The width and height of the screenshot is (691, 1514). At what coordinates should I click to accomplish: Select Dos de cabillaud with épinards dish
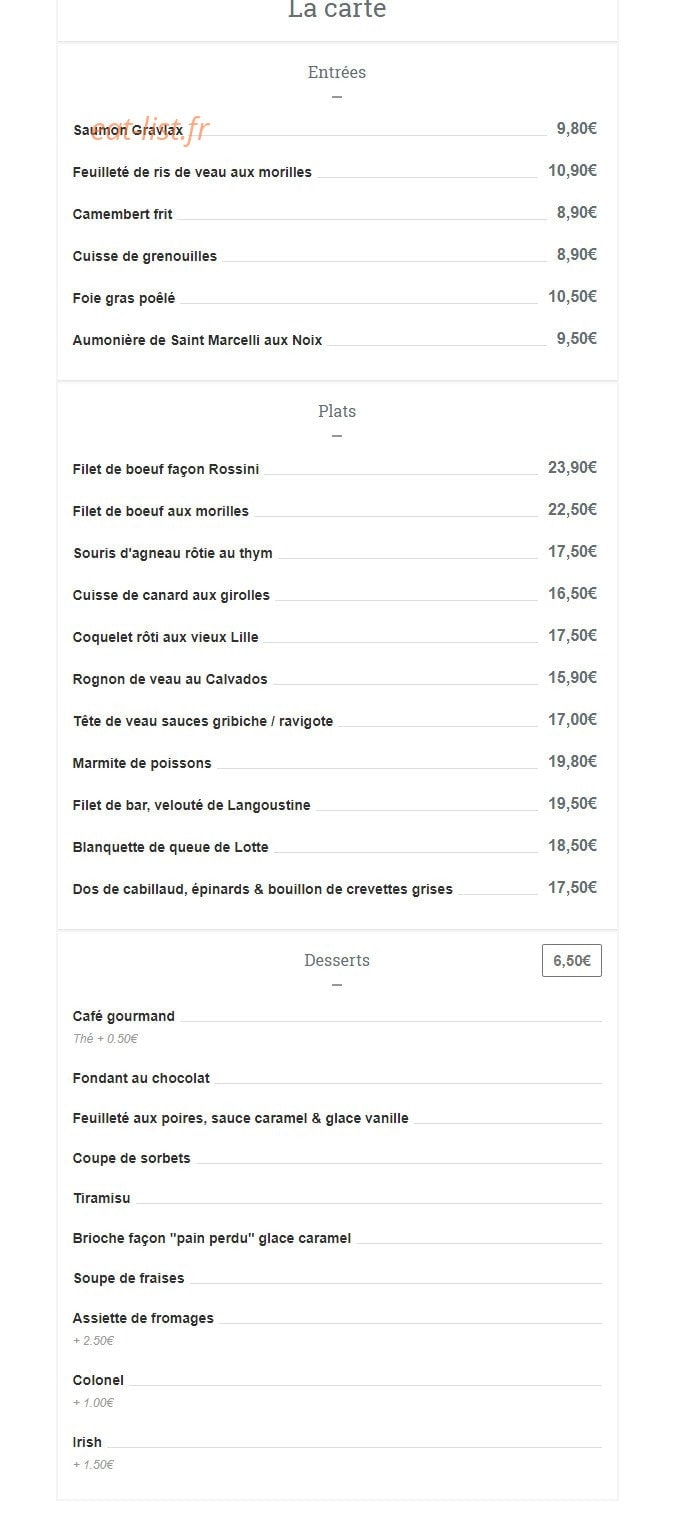tap(263, 889)
